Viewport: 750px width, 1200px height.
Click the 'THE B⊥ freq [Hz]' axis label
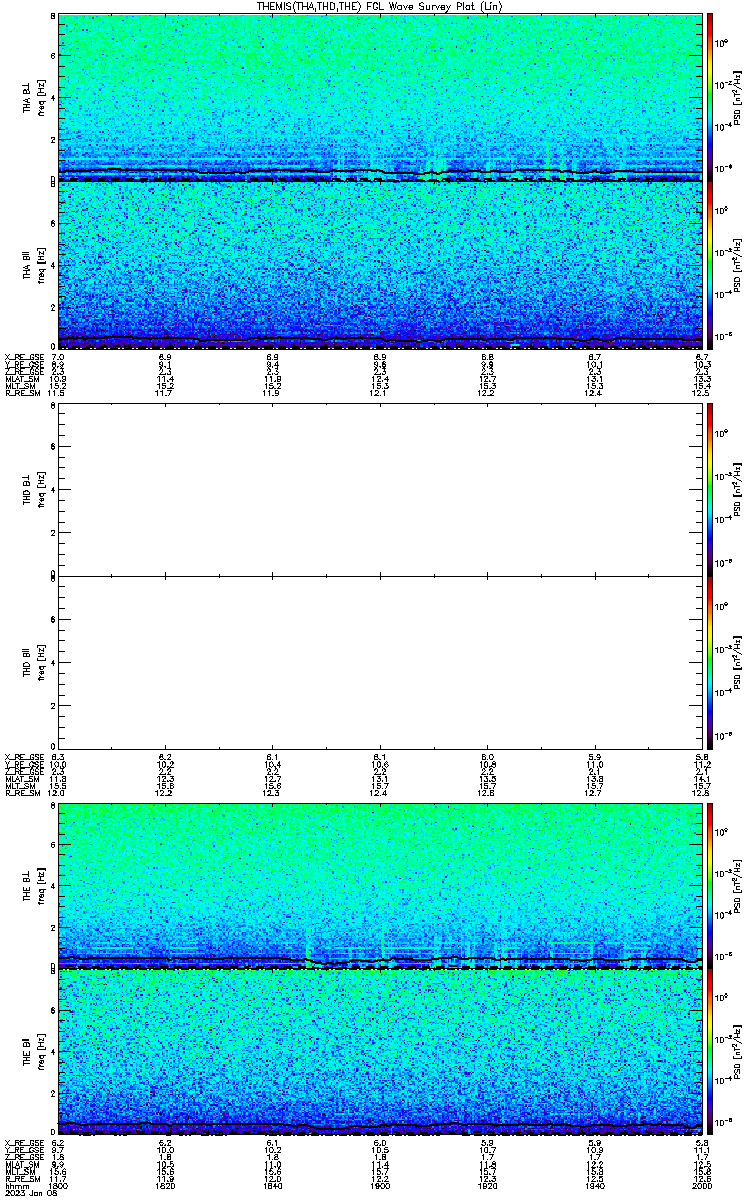point(33,885)
